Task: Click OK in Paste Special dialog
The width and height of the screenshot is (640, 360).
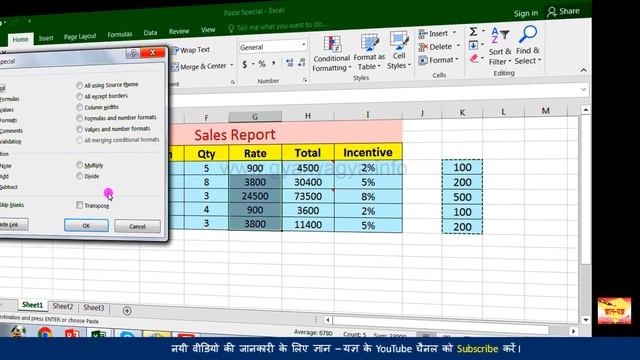Action: point(86,225)
